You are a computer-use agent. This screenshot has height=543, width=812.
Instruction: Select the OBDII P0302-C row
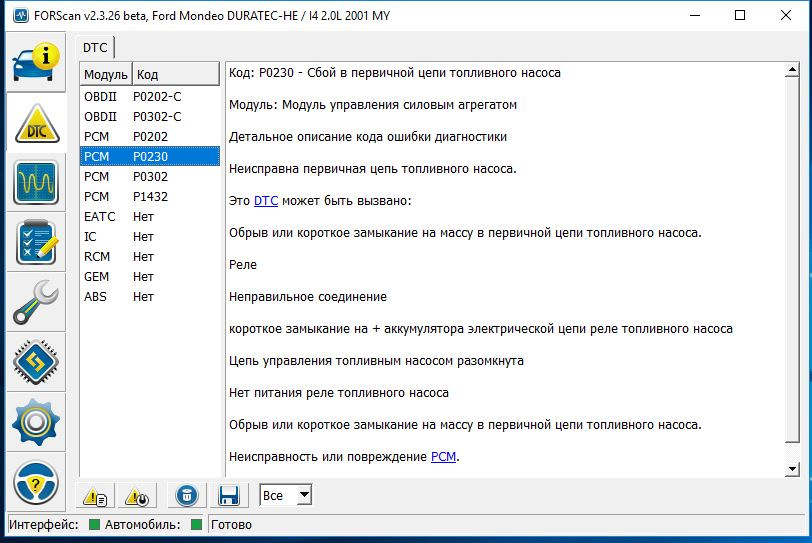(150, 116)
